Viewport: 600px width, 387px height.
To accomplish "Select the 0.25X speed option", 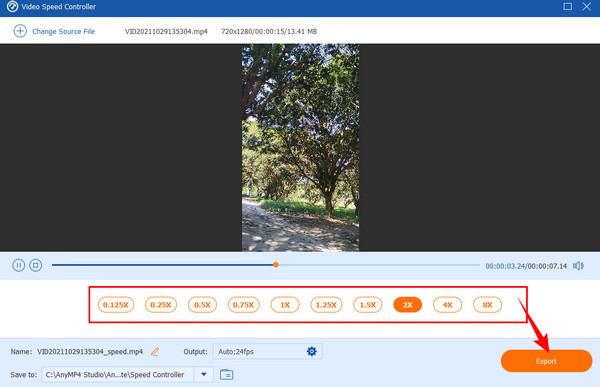I will pyautogui.click(x=161, y=305).
